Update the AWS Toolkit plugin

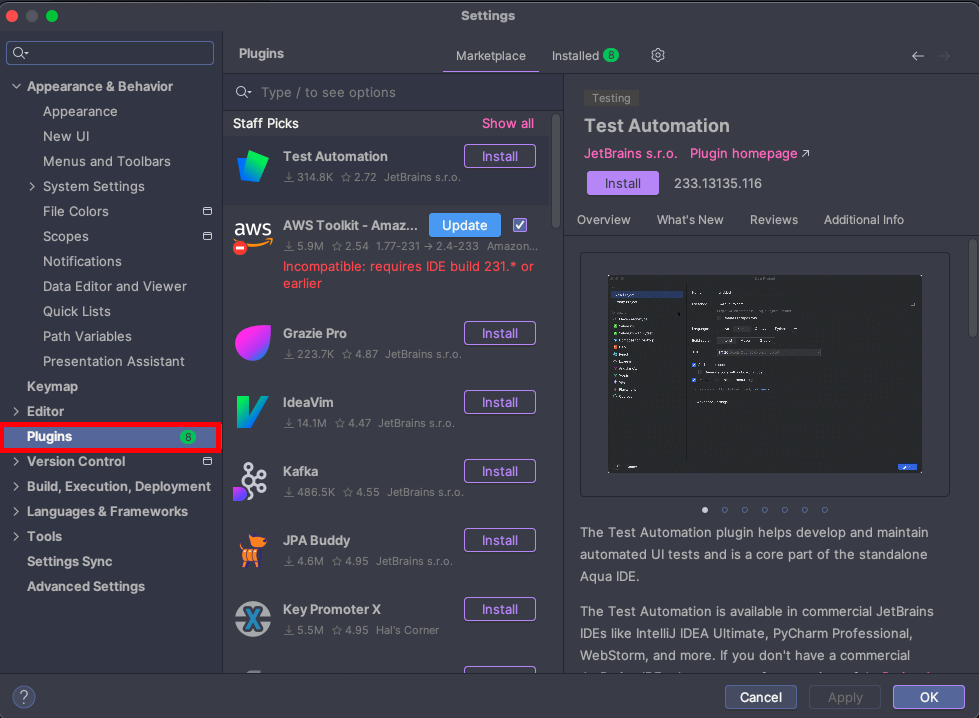coord(465,225)
